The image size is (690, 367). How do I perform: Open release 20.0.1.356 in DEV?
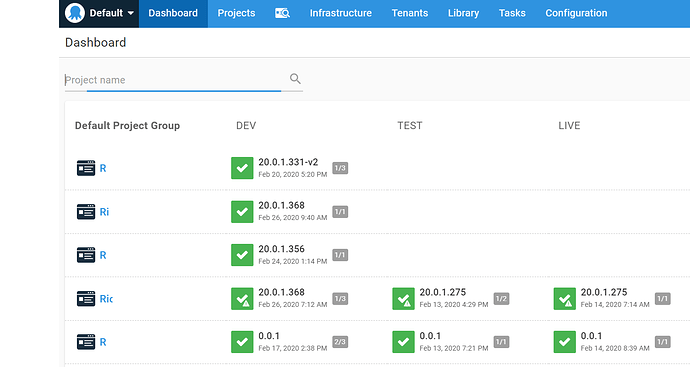(281, 249)
